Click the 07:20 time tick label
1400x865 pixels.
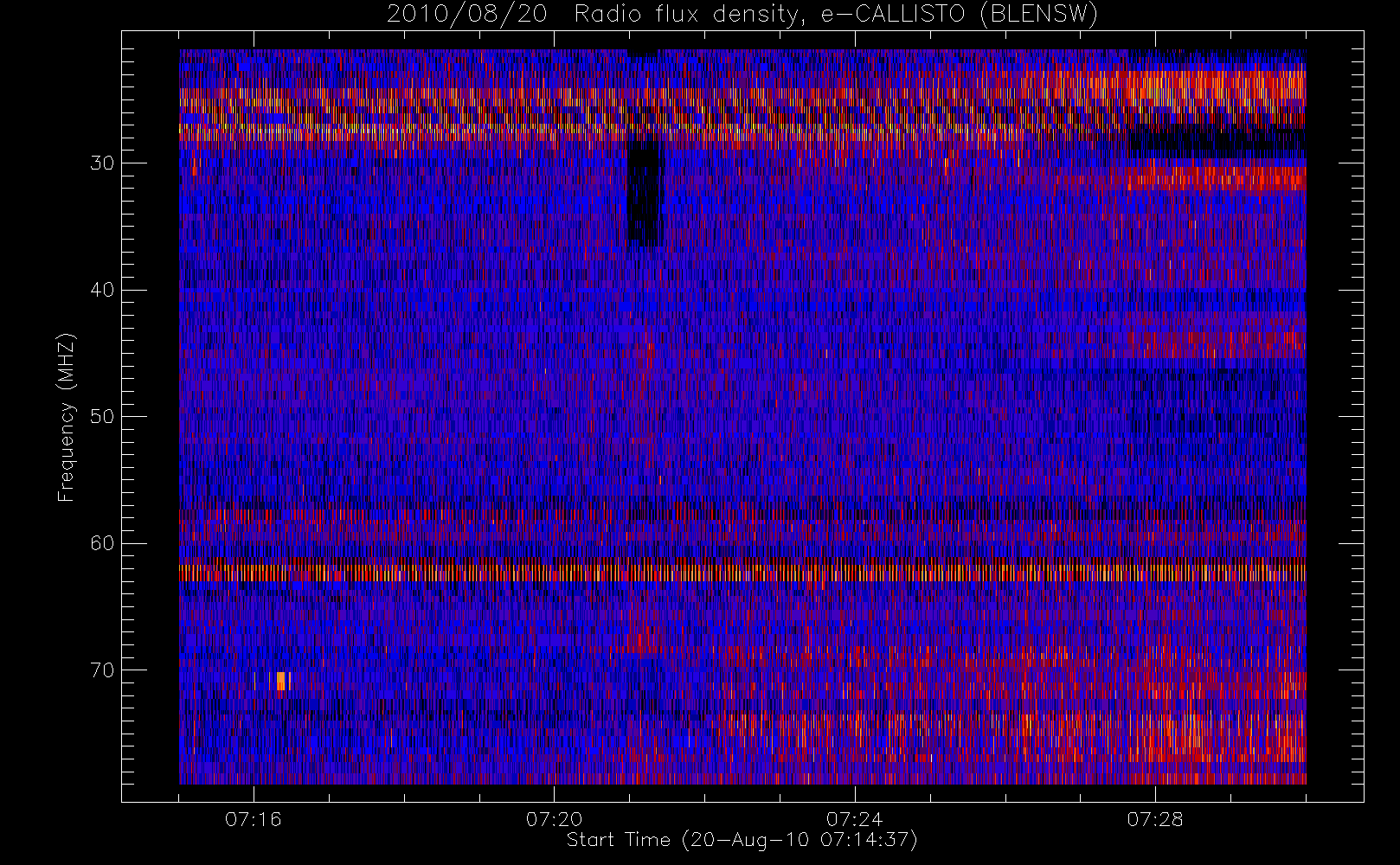(x=554, y=819)
